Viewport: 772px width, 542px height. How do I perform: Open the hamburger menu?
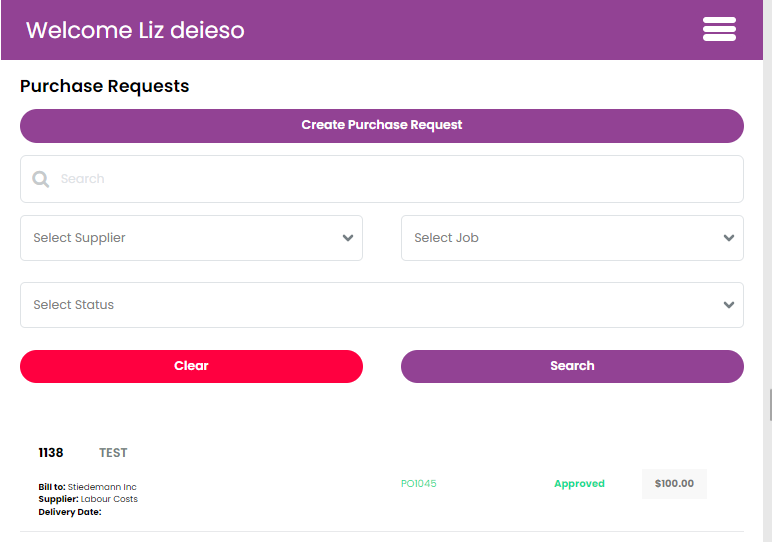point(719,30)
